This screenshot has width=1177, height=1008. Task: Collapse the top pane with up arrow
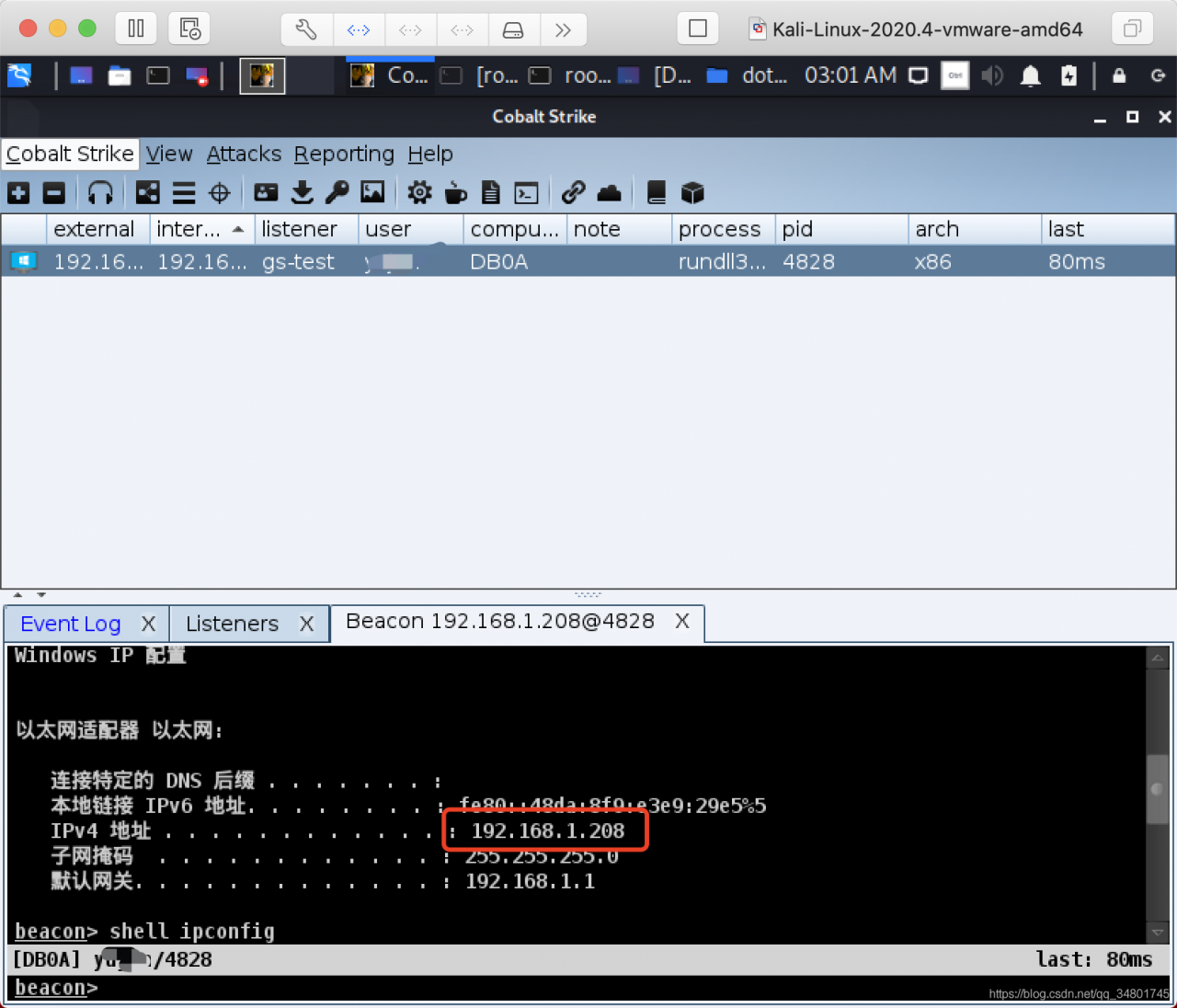tap(17, 595)
